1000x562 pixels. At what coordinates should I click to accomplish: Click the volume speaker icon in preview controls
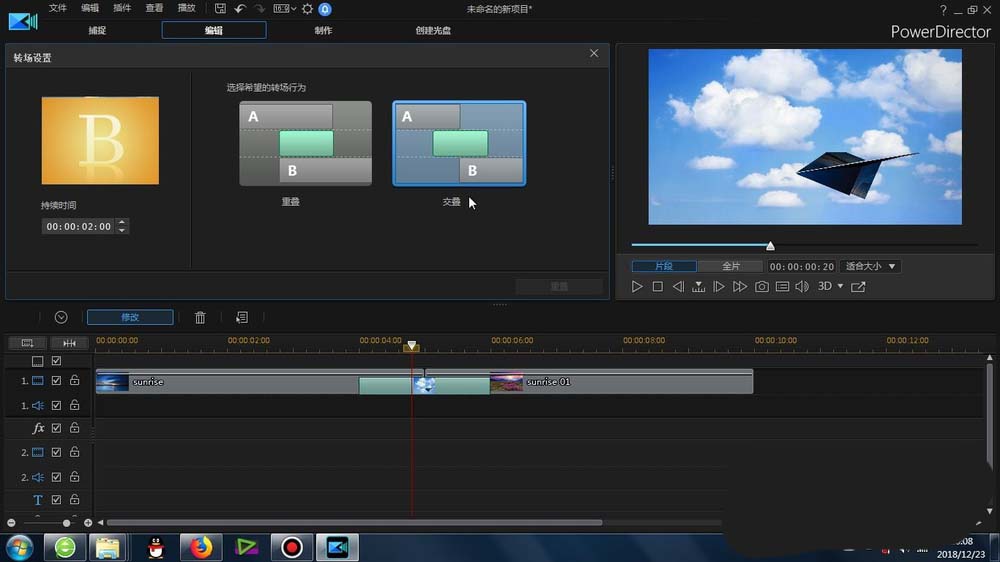(802, 287)
